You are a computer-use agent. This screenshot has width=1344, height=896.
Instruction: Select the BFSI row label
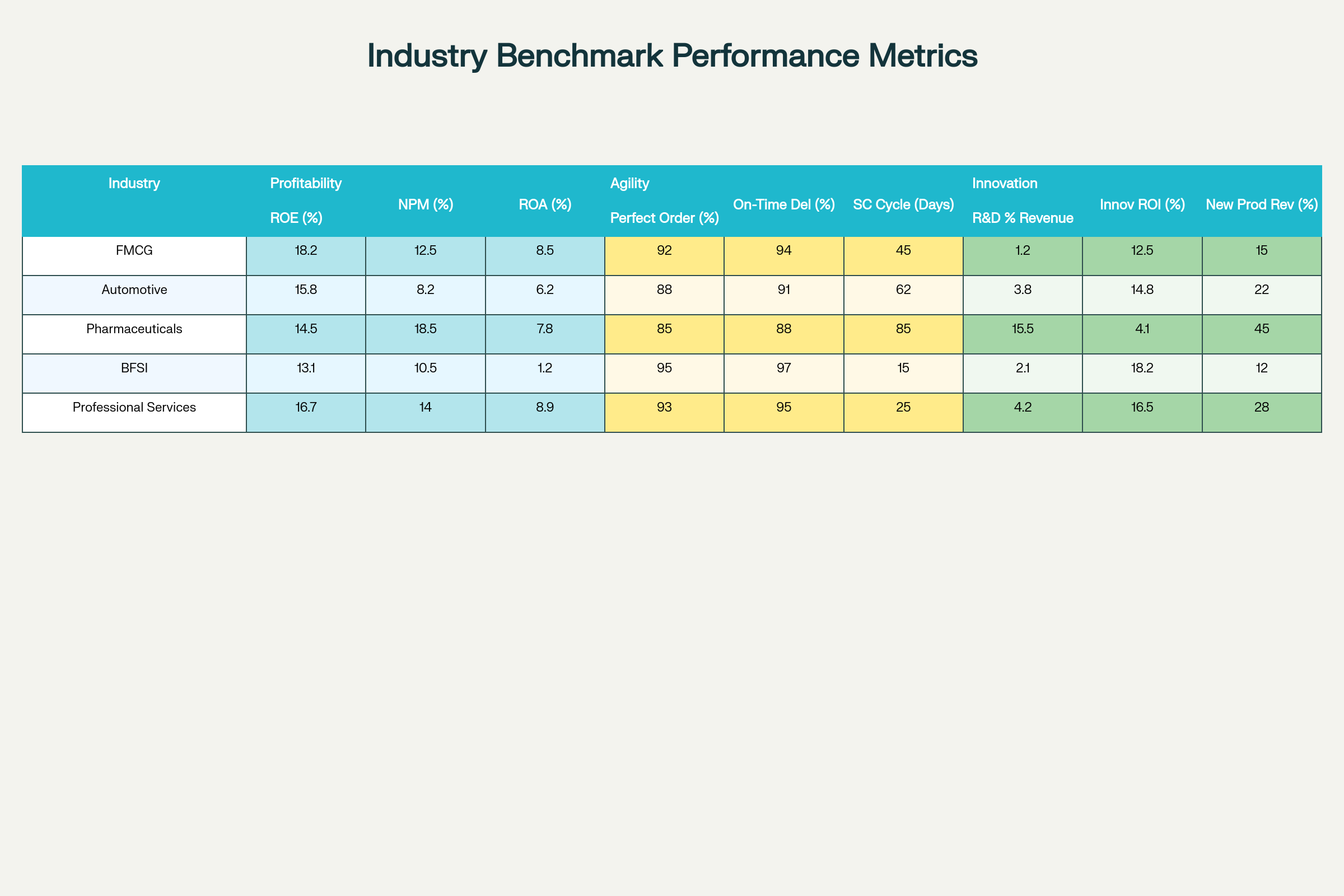(134, 368)
